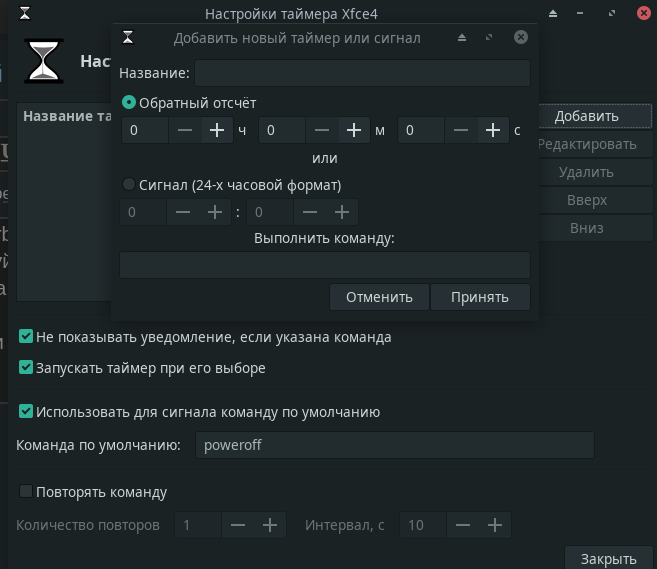Enable Повторять команду checkbox
The image size is (657, 569).
26,491
